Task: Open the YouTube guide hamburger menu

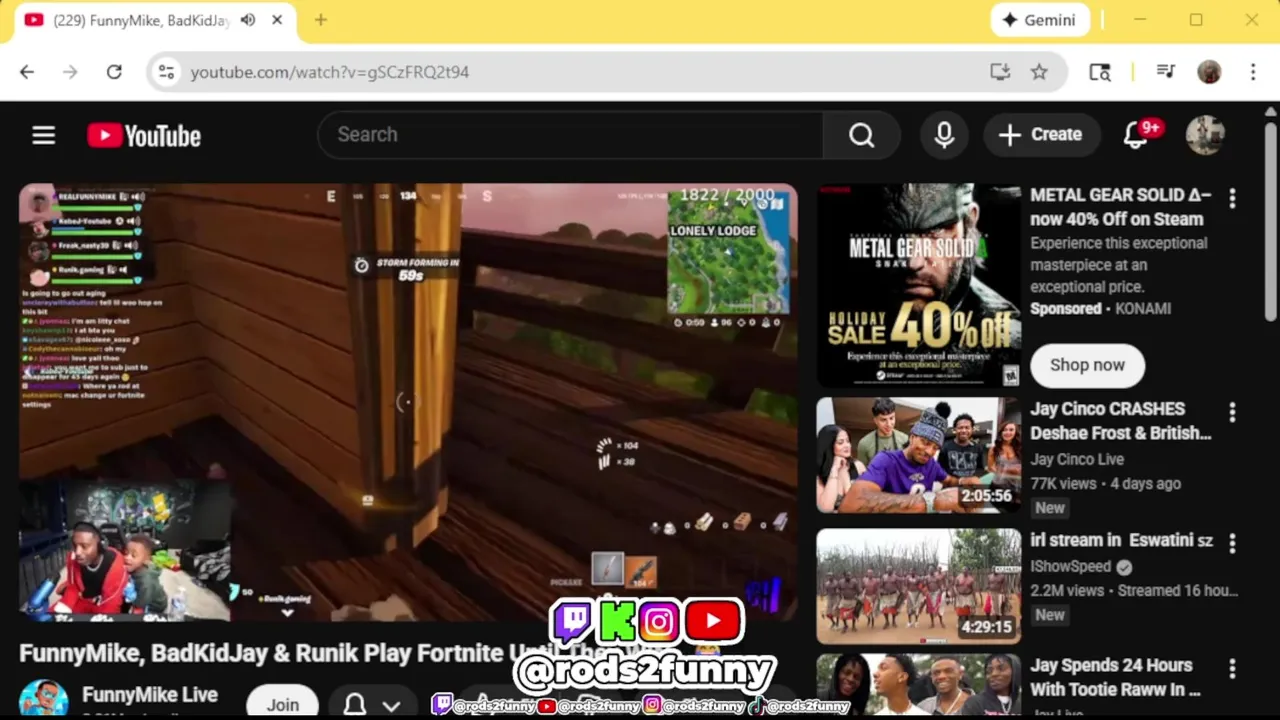Action: coord(43,135)
